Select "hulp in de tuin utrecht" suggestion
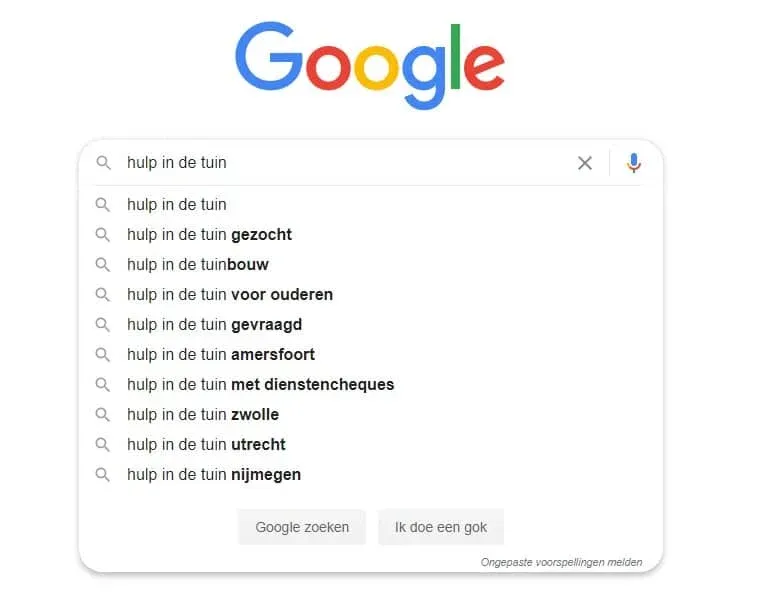Screen dimensions: 775x615 206,445
